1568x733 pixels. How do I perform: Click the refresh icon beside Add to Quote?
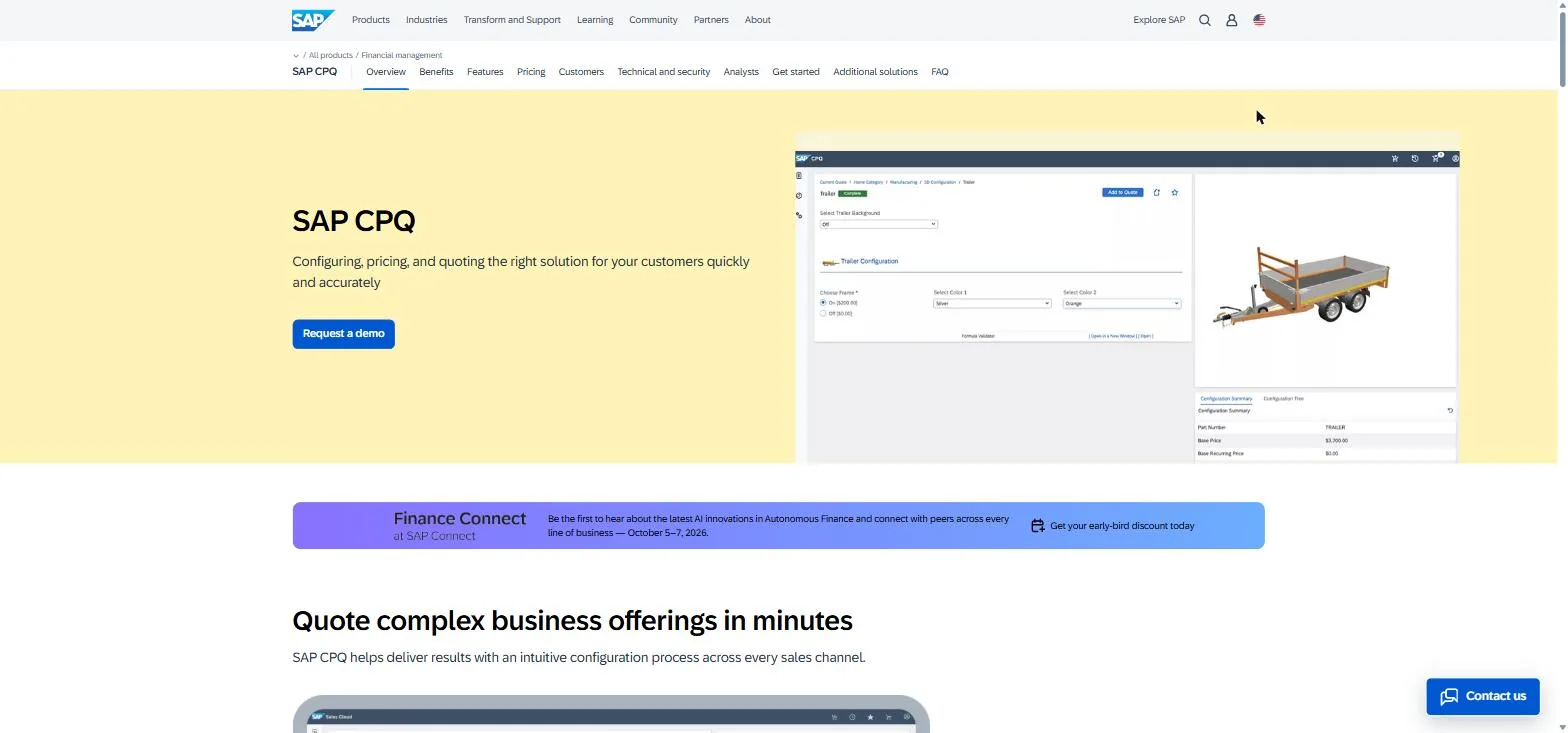point(1157,192)
